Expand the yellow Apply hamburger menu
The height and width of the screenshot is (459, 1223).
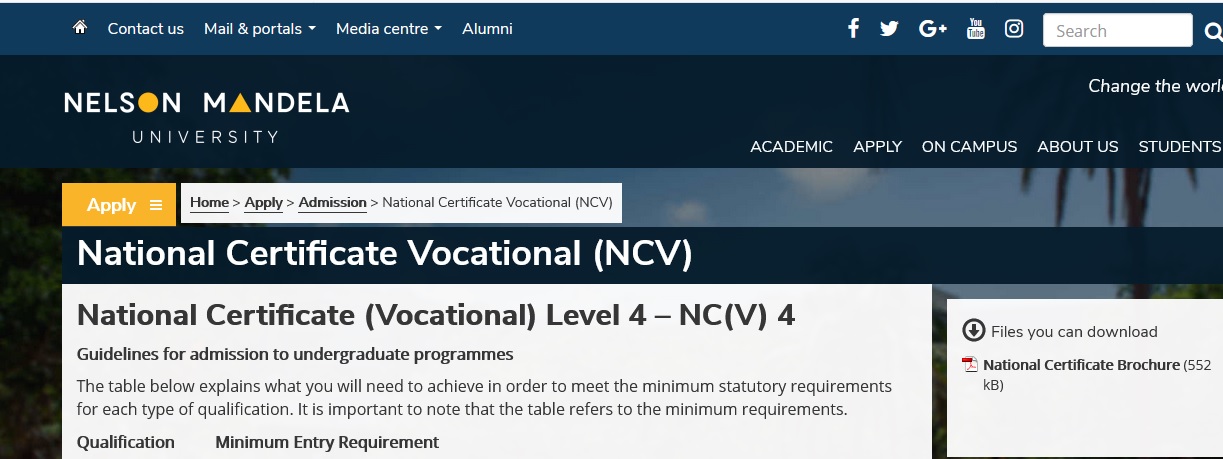coord(119,205)
